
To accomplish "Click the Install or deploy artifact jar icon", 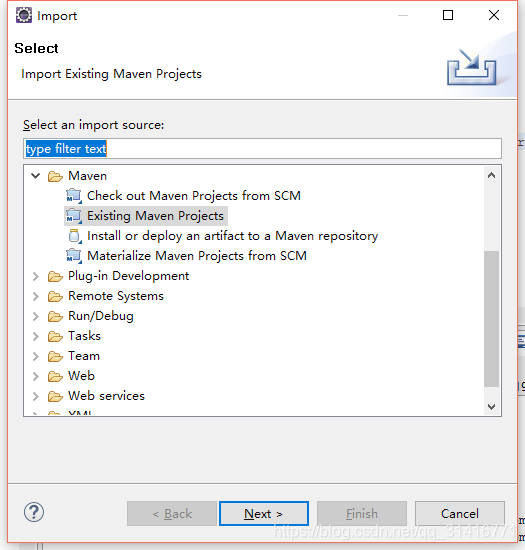I will click(x=74, y=236).
